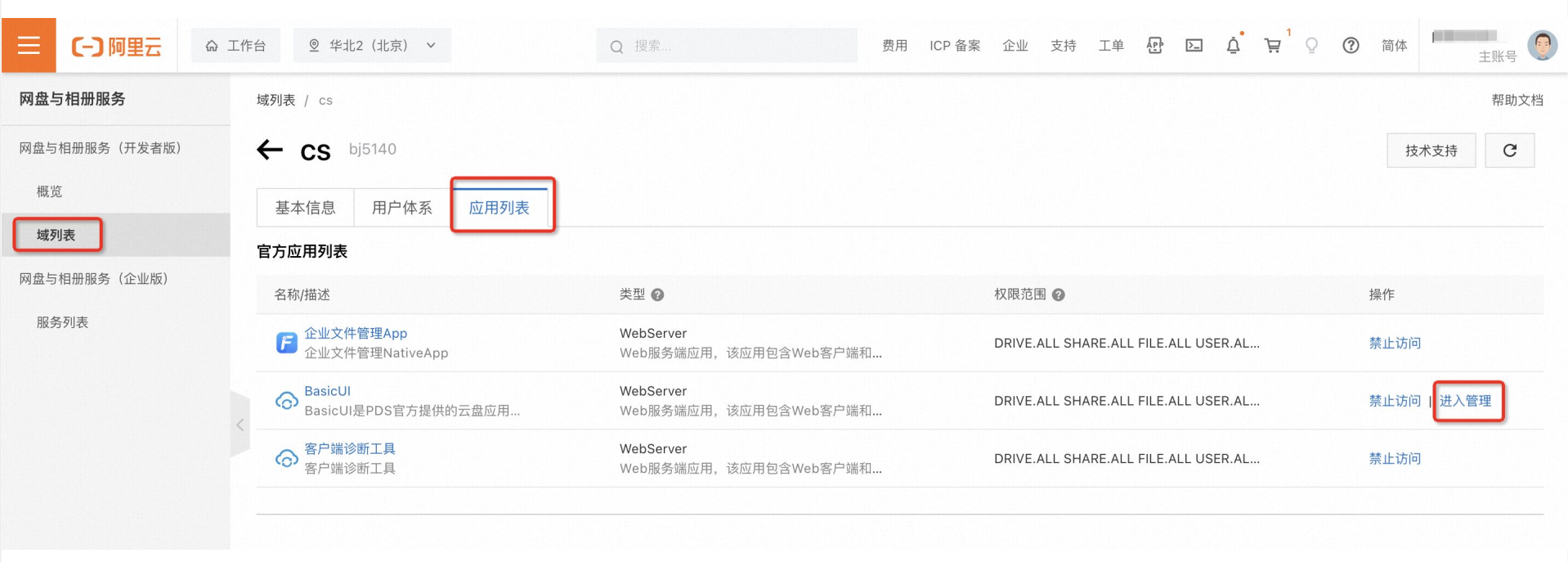Click 禁止访问 for 企业文件管理App
Screen dimensions: 1568x562
[x=1395, y=343]
